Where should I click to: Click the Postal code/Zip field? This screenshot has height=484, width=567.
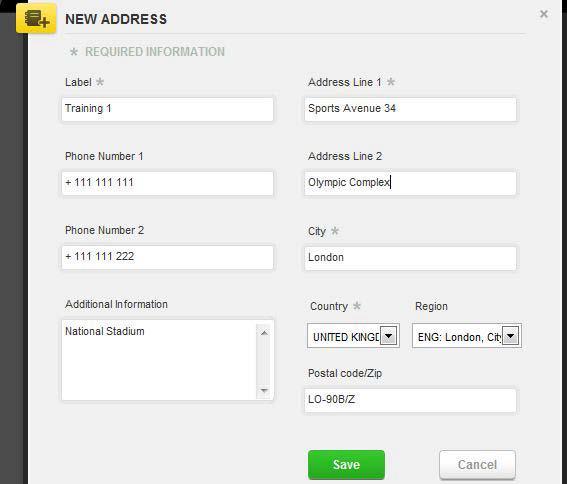[410, 400]
